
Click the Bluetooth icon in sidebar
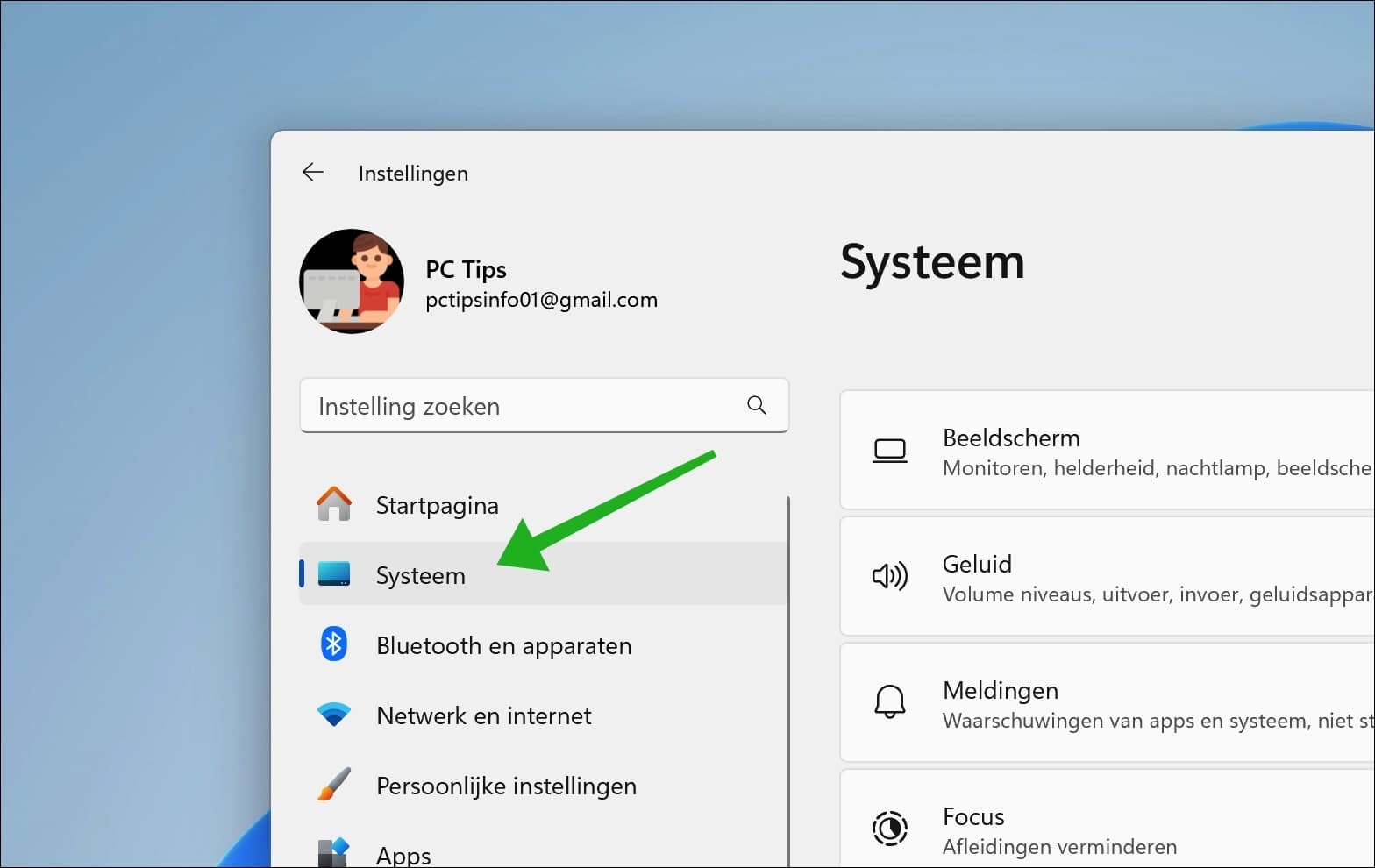pos(334,644)
